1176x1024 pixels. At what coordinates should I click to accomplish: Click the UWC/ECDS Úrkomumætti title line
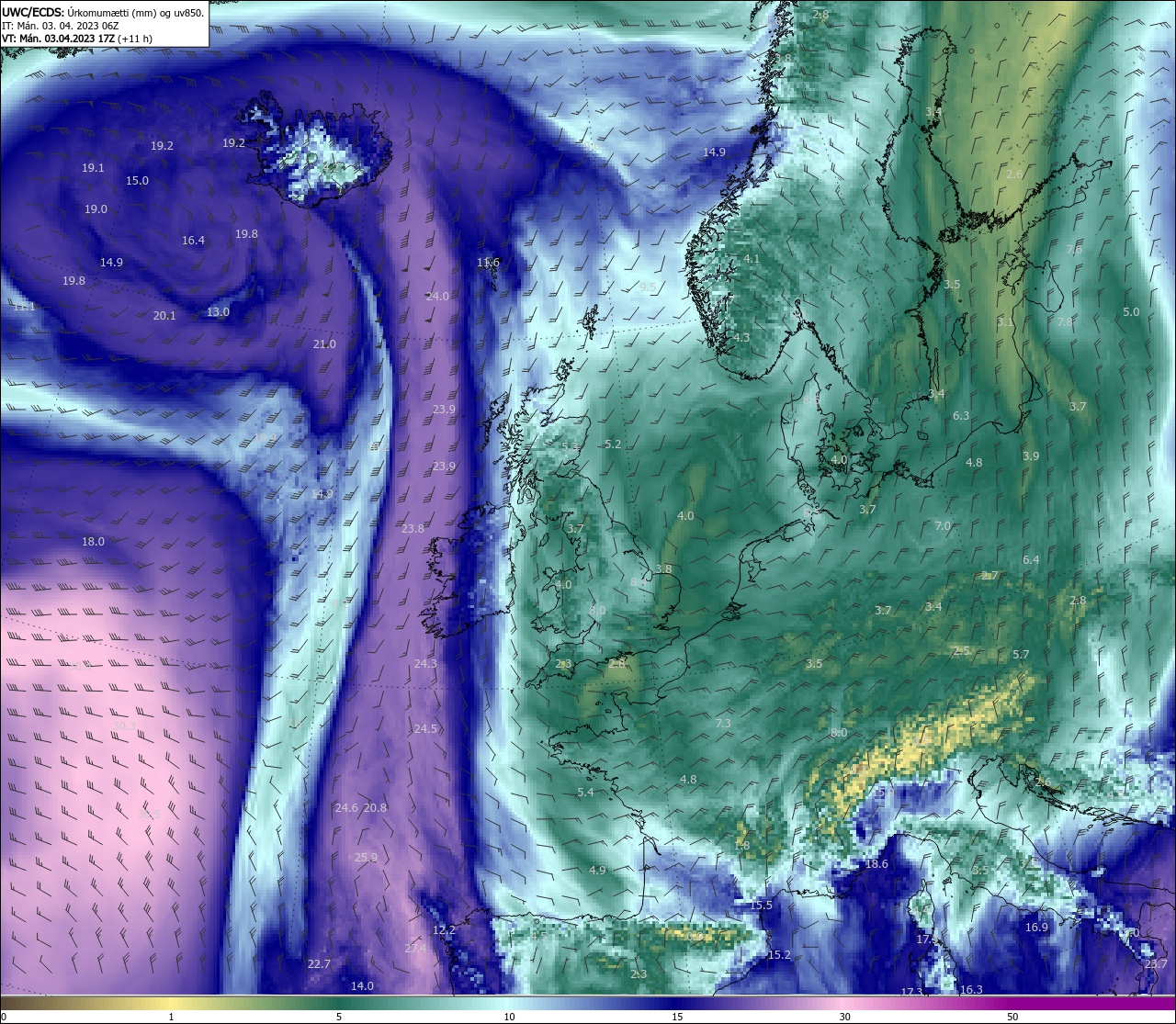click(x=103, y=12)
